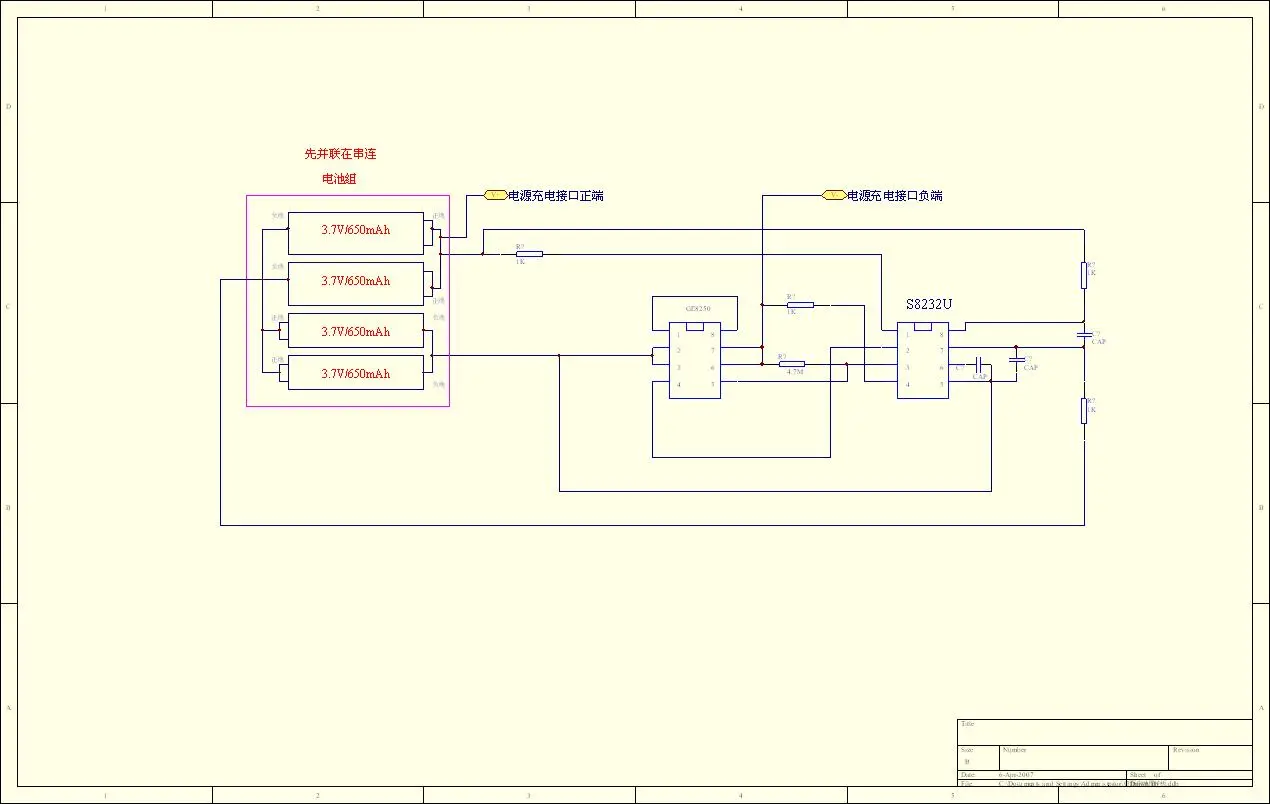Select the CAP capacitor tied to S8232U pin 7 line
The image size is (1270, 804).
click(1017, 358)
